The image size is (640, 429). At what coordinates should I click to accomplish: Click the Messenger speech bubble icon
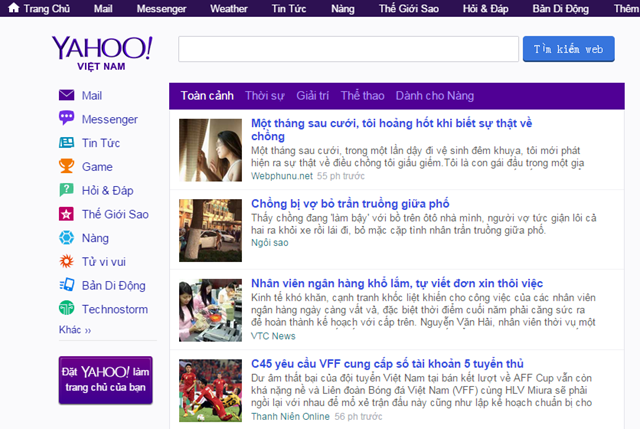[x=67, y=118]
